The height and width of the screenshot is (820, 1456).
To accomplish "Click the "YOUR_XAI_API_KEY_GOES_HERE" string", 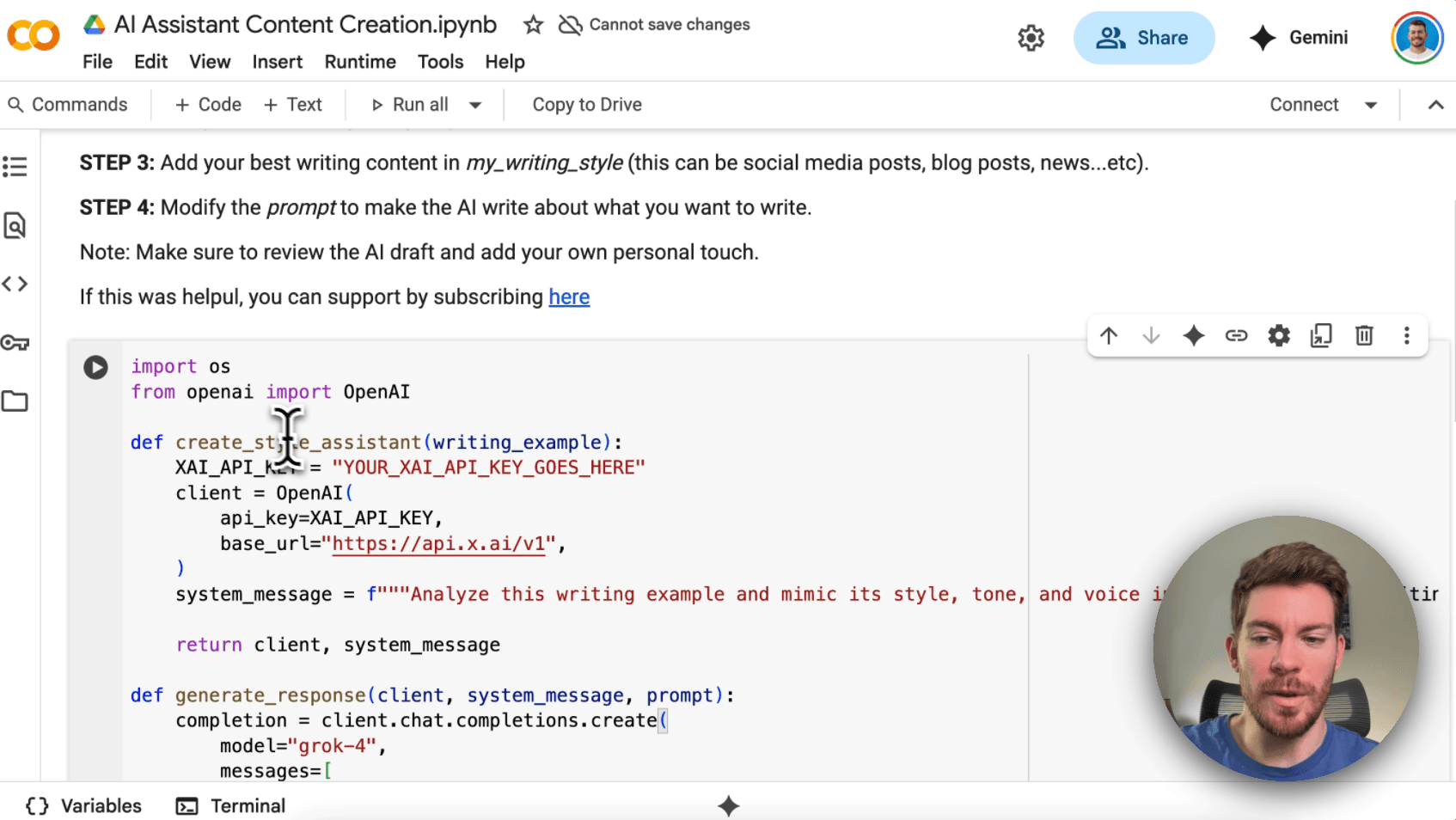I will click(488, 468).
